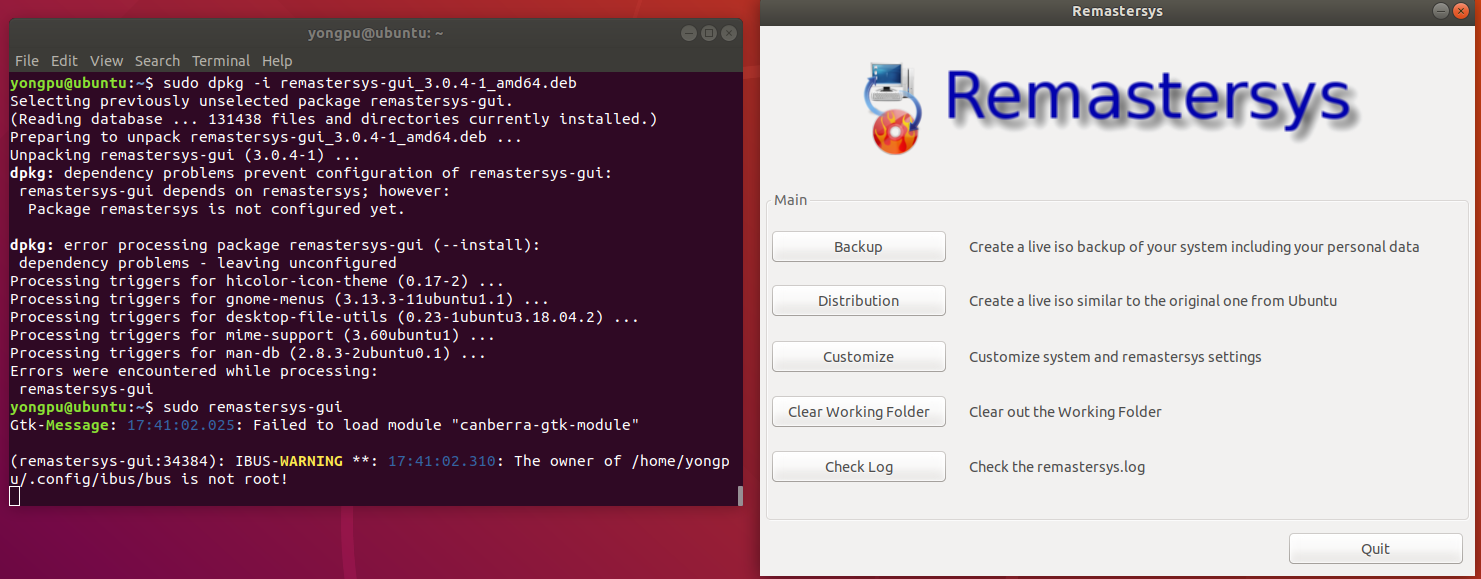This screenshot has height=579, width=1481.
Task: Open the File menu in terminal
Action: [27, 61]
